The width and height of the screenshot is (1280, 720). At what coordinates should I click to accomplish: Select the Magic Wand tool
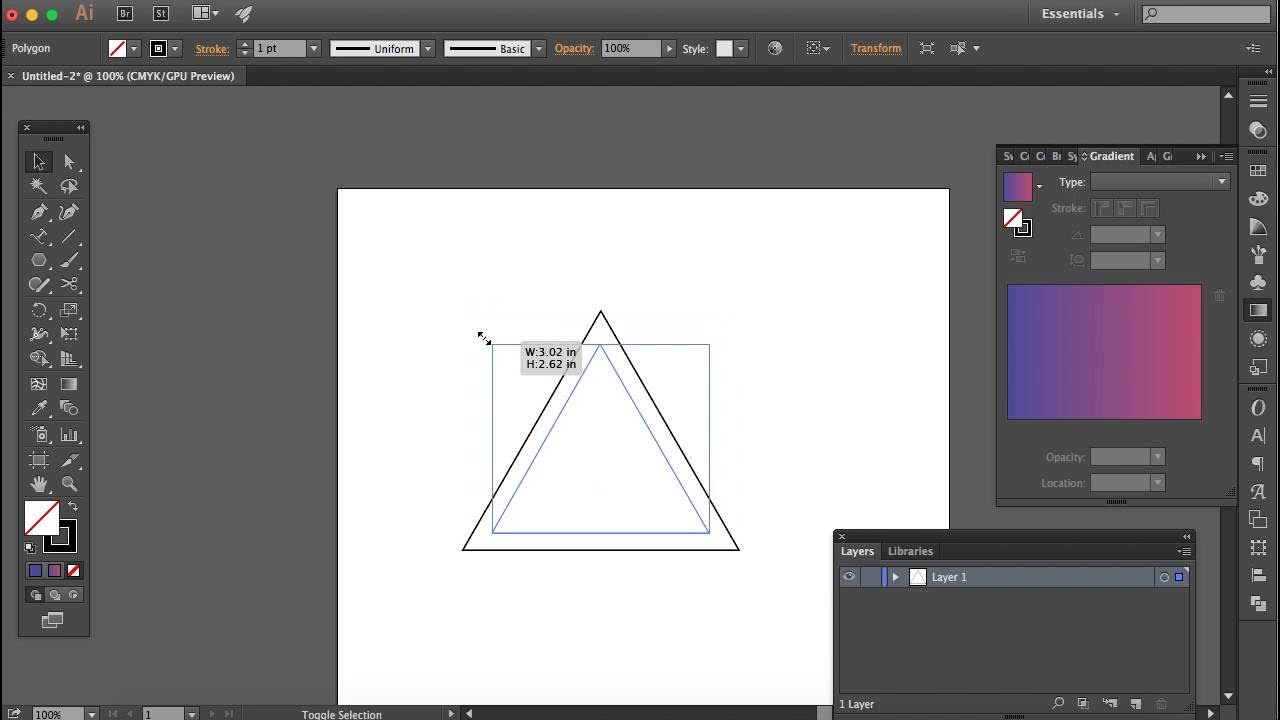pyautogui.click(x=39, y=186)
